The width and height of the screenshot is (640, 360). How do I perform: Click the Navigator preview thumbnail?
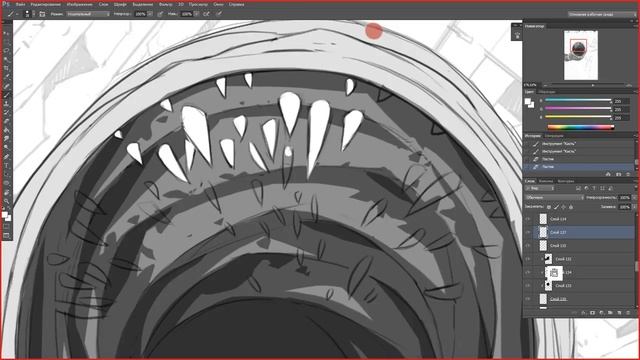tap(580, 55)
